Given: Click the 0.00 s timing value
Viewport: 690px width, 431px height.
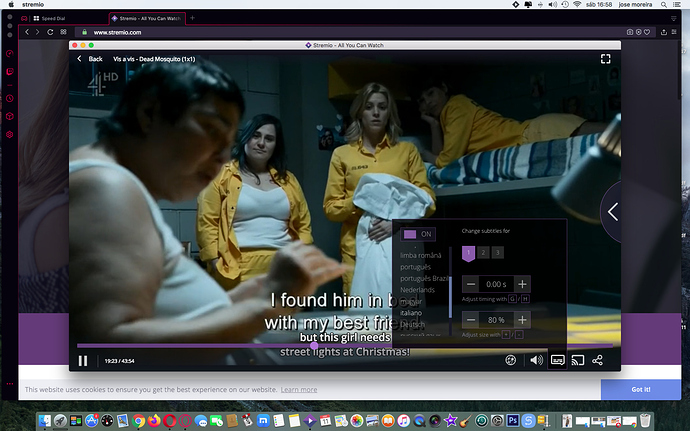Looking at the screenshot, I should tap(496, 284).
